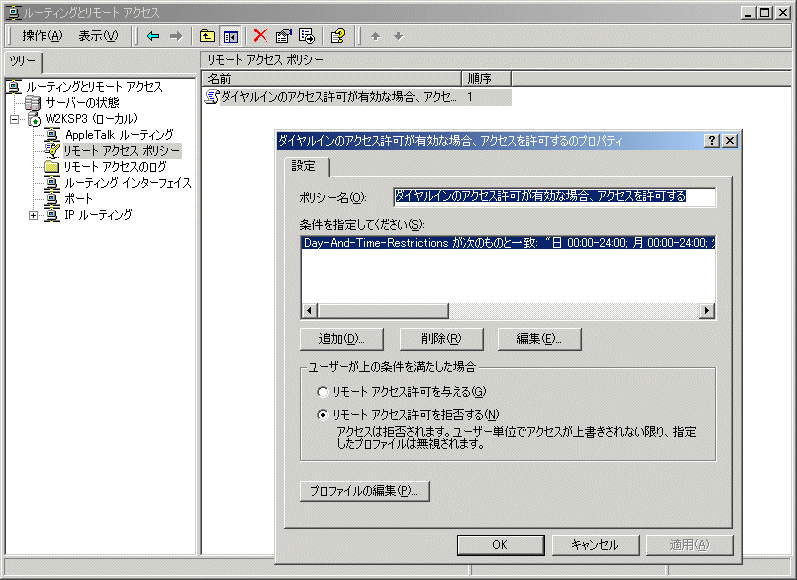Toggle the show/hide console tree icon
This screenshot has width=797, height=580.
click(230, 36)
